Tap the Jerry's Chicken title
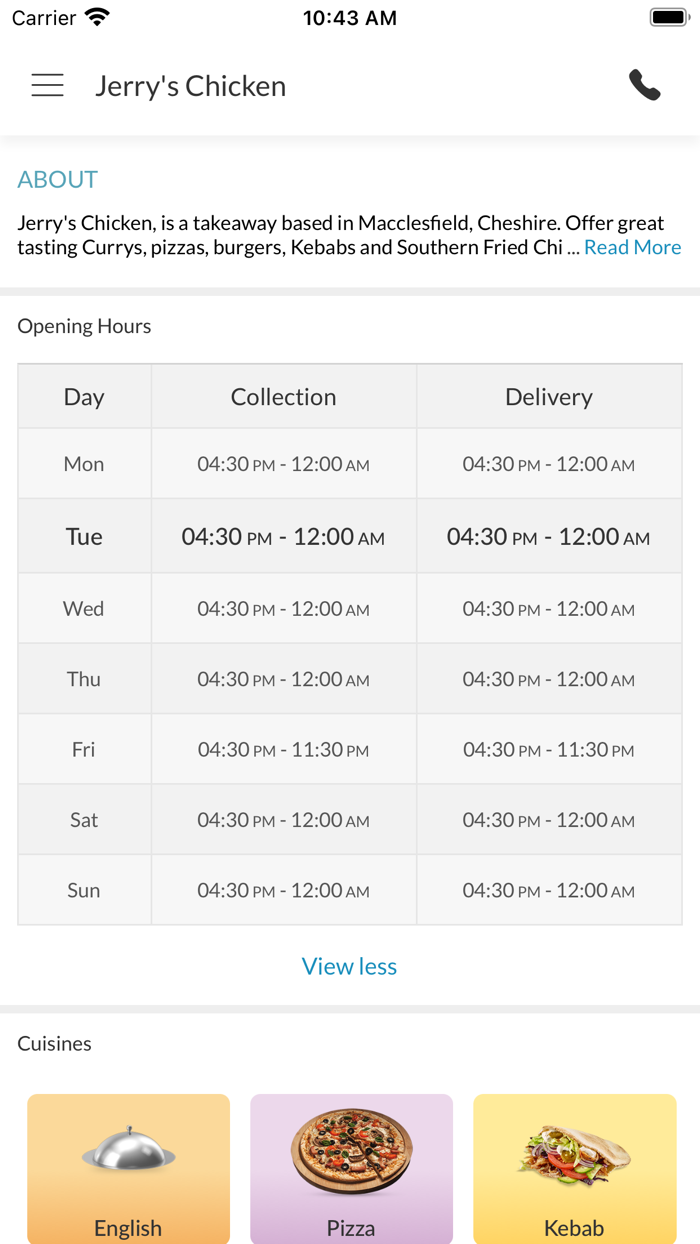700x1244 pixels. pyautogui.click(x=190, y=86)
